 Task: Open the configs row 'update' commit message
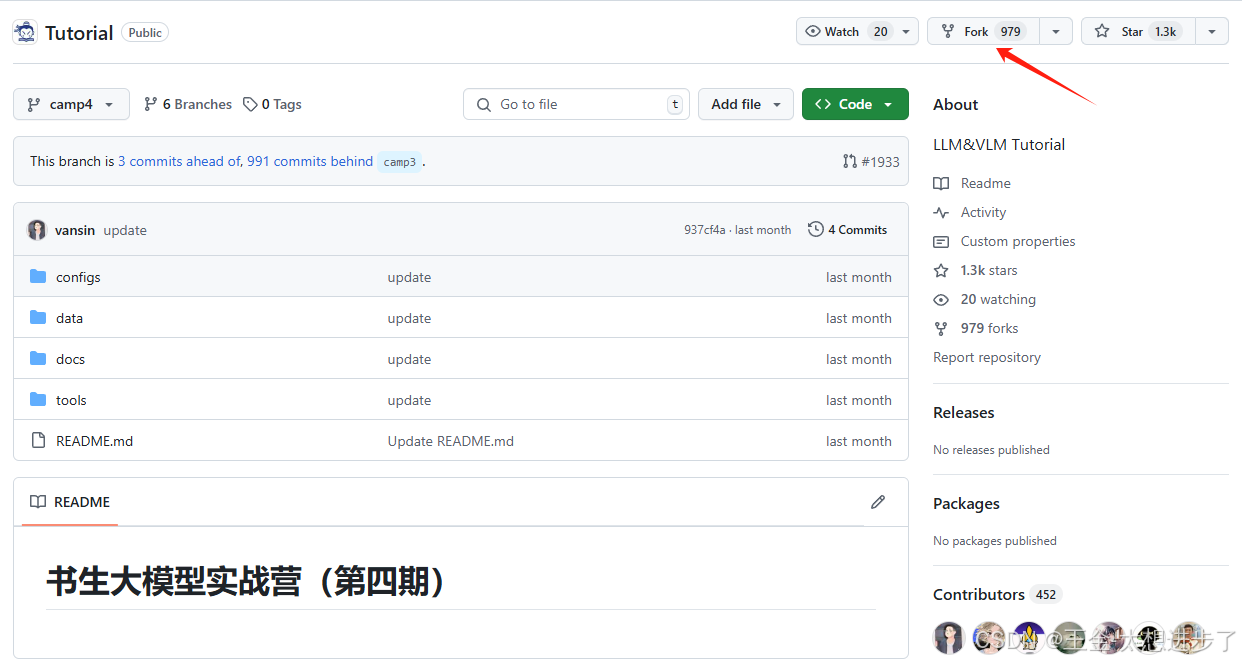click(x=409, y=277)
